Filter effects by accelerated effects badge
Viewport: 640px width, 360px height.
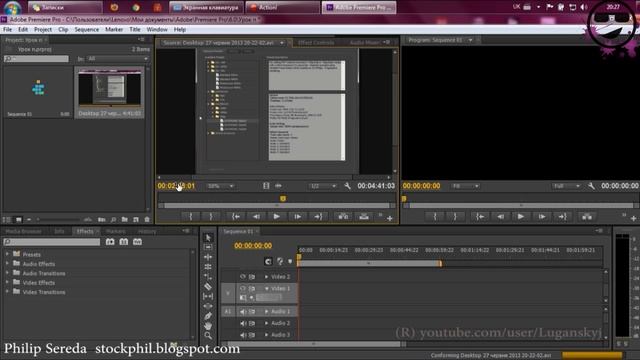click(110, 242)
